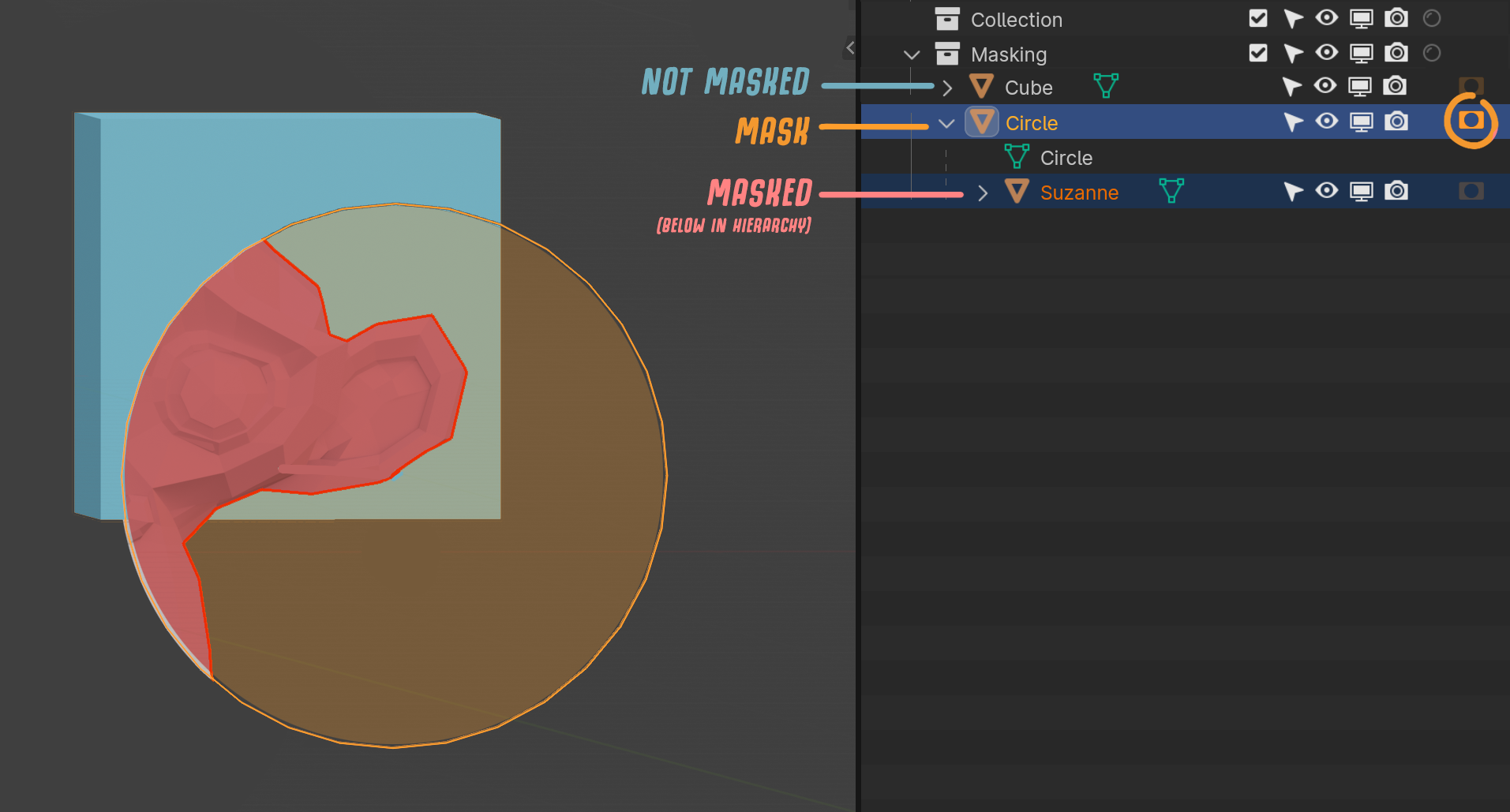The image size is (1510, 812).
Task: Hide Suzanne with its eye icon
Action: pyautogui.click(x=1327, y=190)
